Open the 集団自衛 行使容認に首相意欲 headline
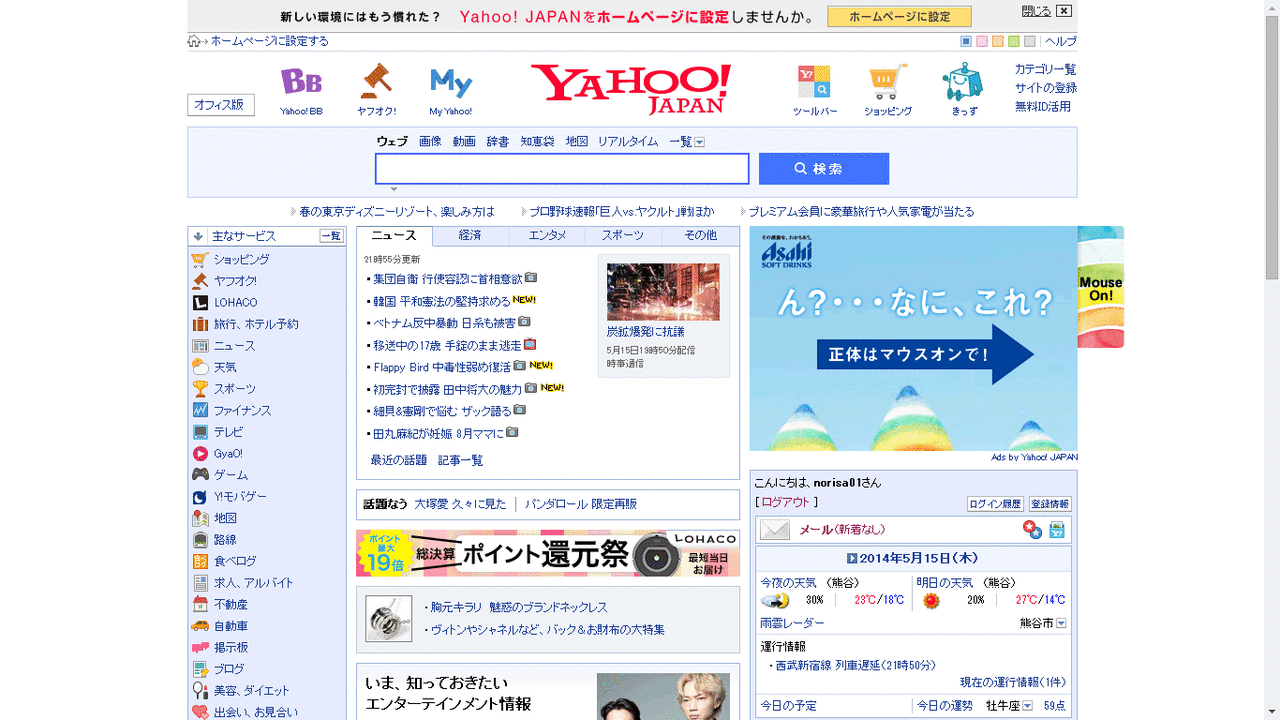 click(447, 279)
